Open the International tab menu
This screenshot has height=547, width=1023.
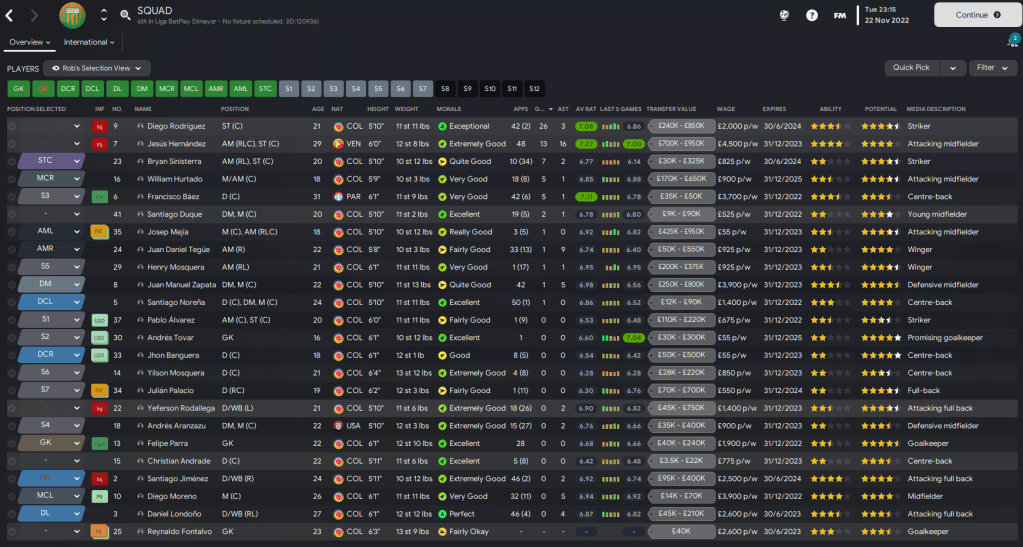pyautogui.click(x=89, y=42)
